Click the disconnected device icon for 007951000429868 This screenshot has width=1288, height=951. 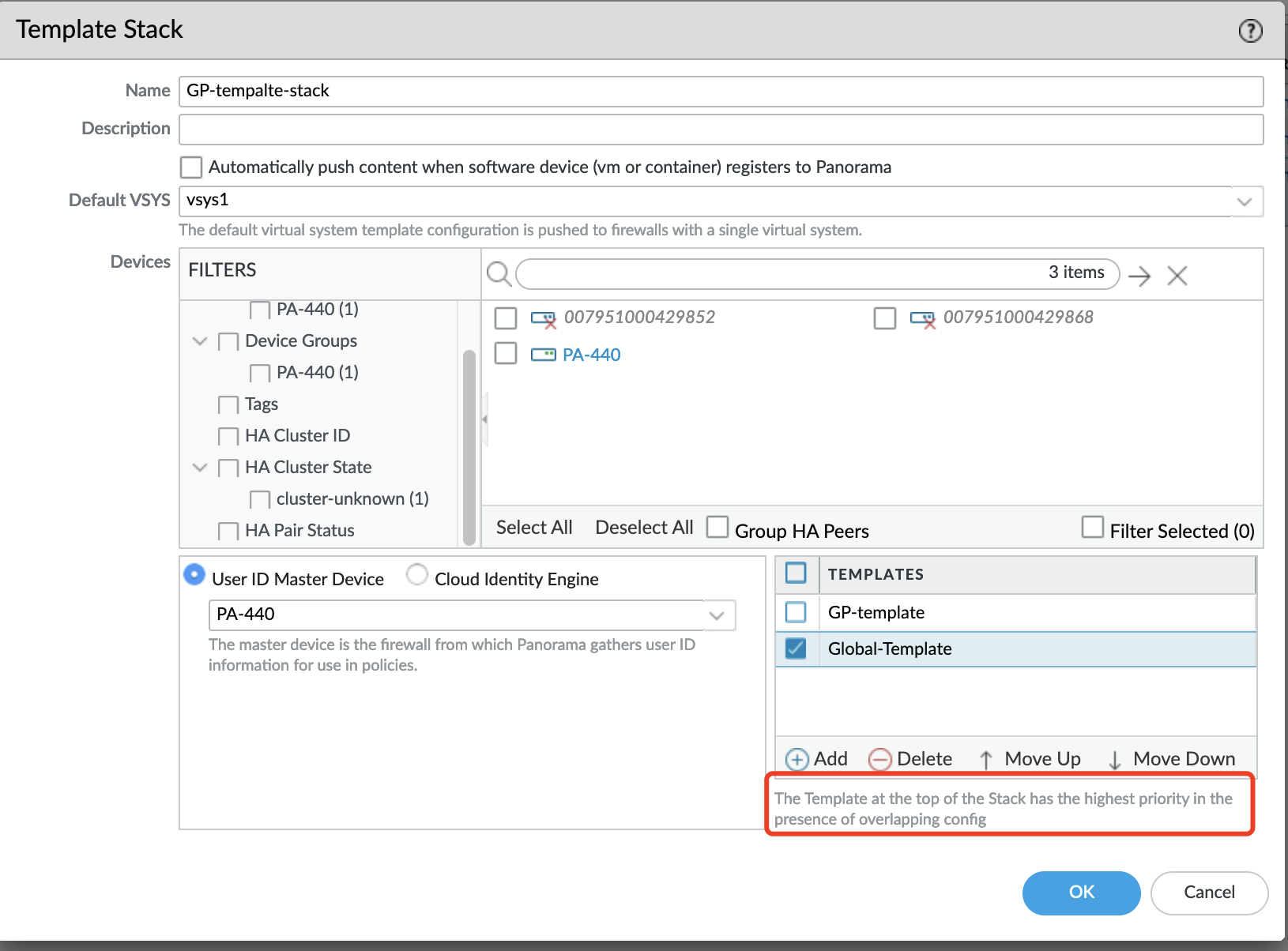click(923, 318)
